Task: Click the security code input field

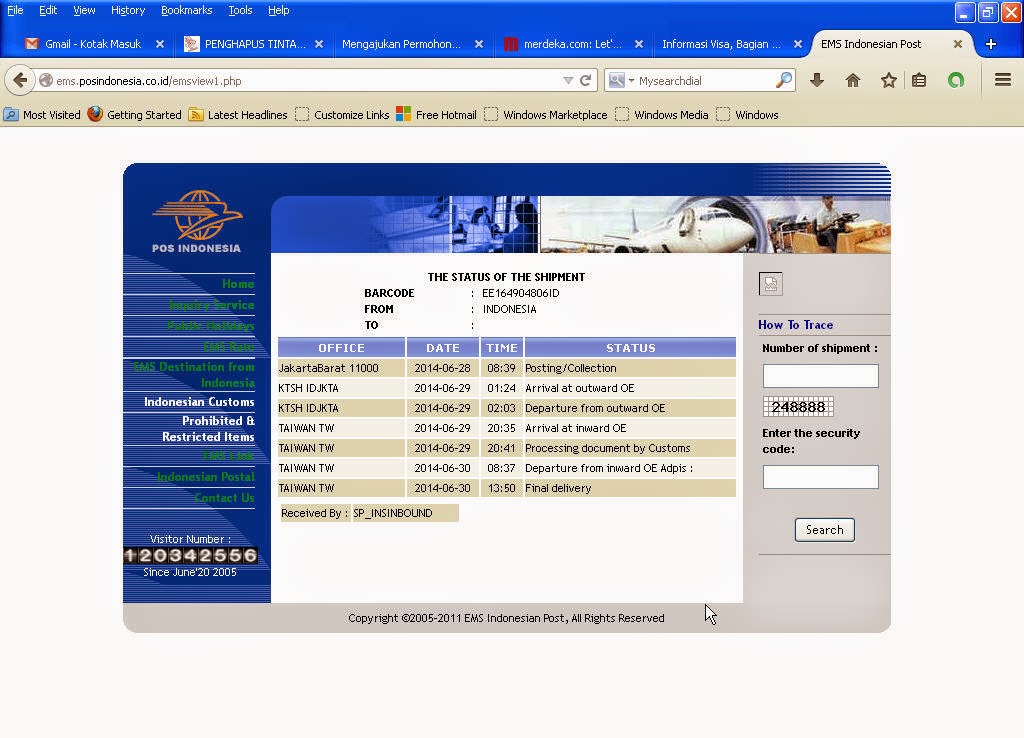Action: click(x=820, y=477)
